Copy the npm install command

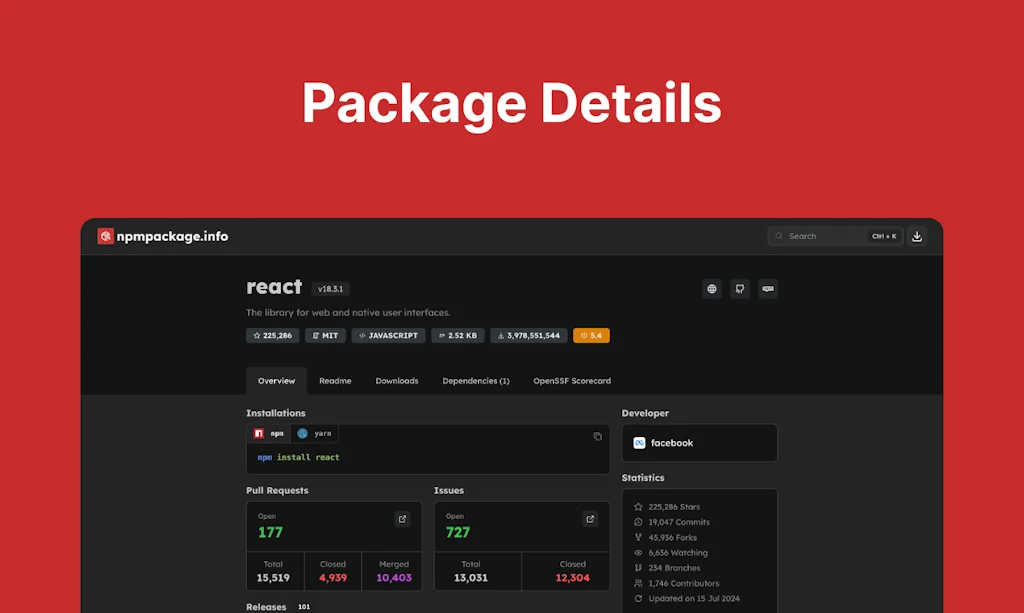[598, 436]
